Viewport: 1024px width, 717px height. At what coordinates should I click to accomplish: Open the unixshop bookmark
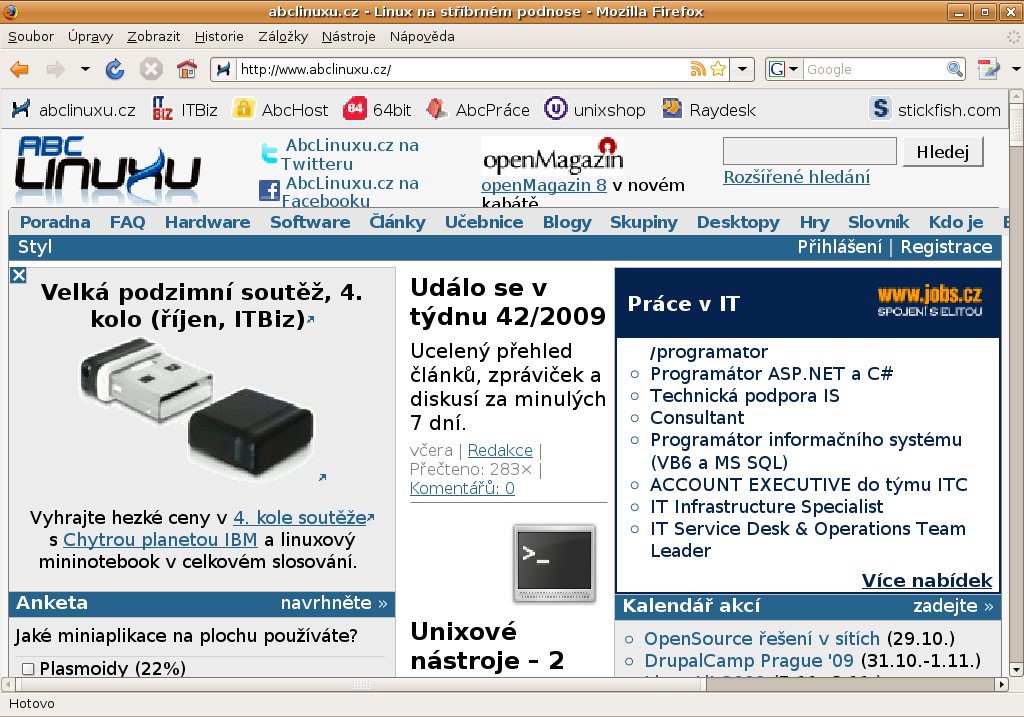[x=595, y=110]
